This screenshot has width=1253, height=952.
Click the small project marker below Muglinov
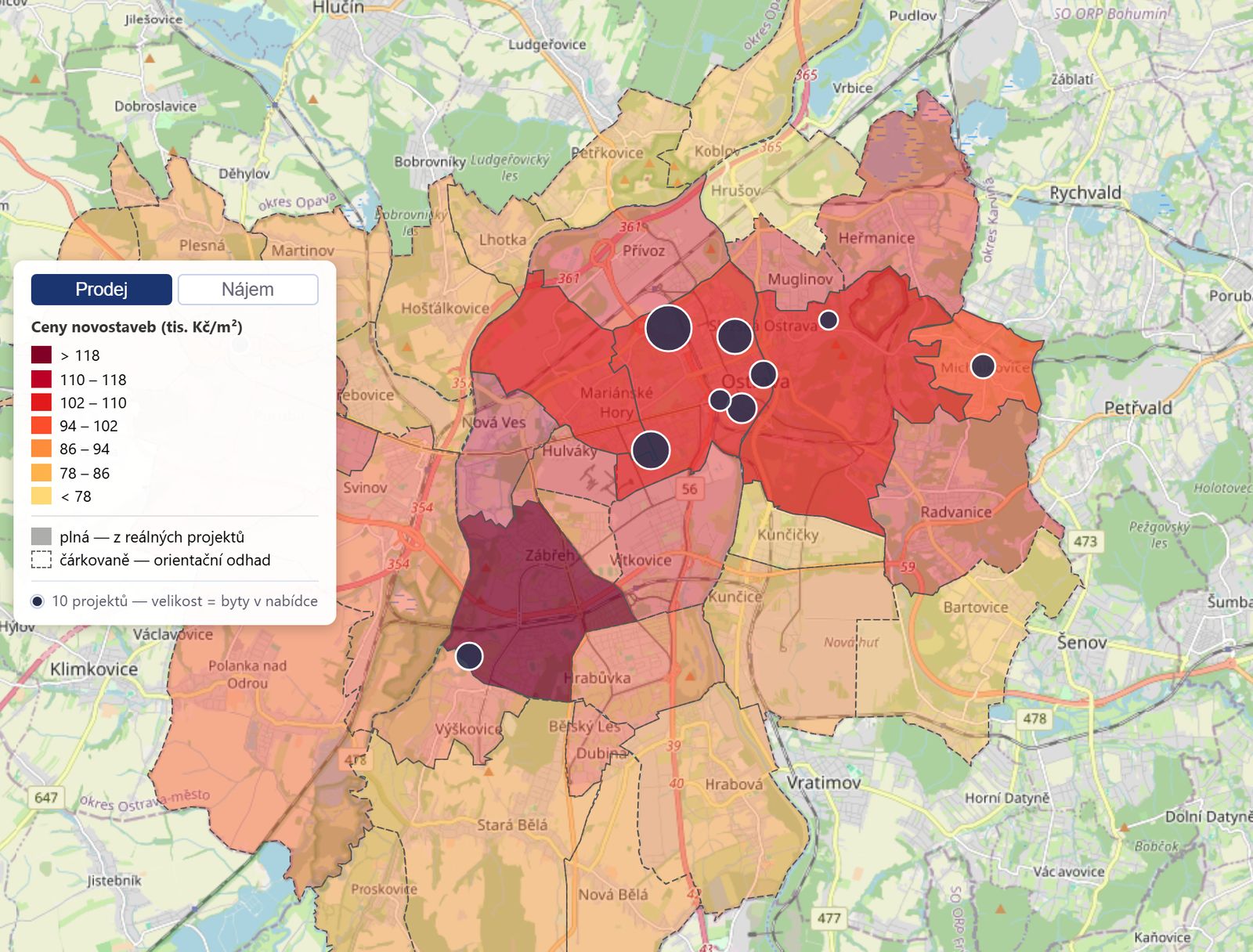(x=829, y=319)
